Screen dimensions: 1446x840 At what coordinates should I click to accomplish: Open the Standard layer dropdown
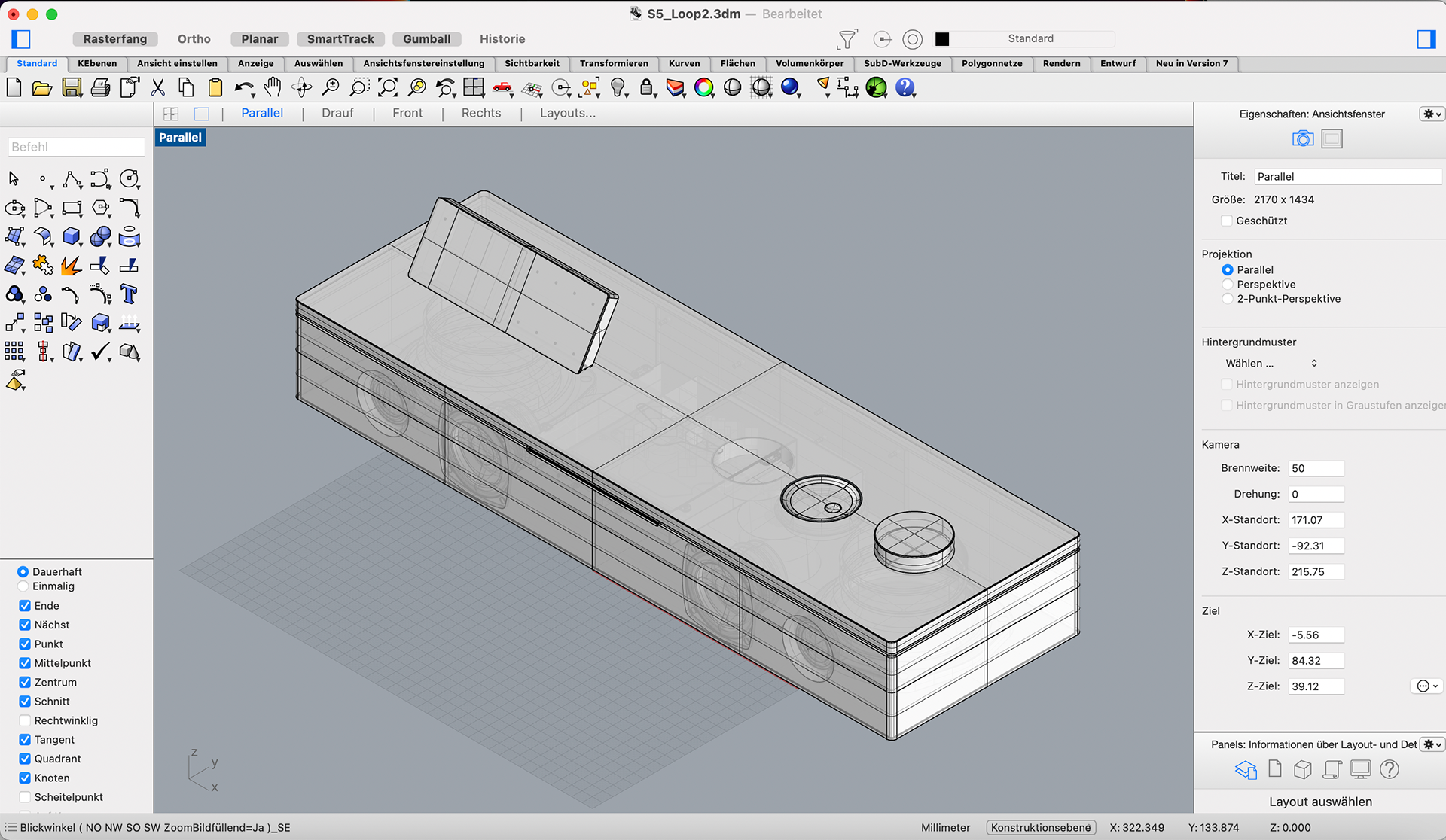pyautogui.click(x=1030, y=38)
